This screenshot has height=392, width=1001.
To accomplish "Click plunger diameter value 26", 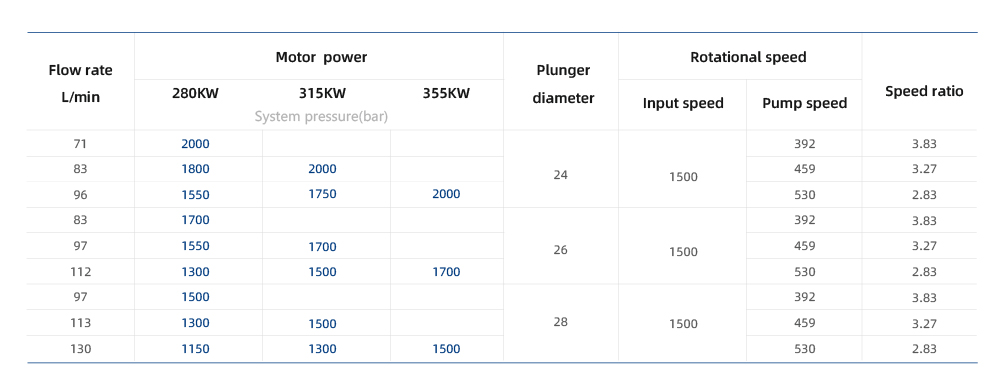I will (561, 250).
